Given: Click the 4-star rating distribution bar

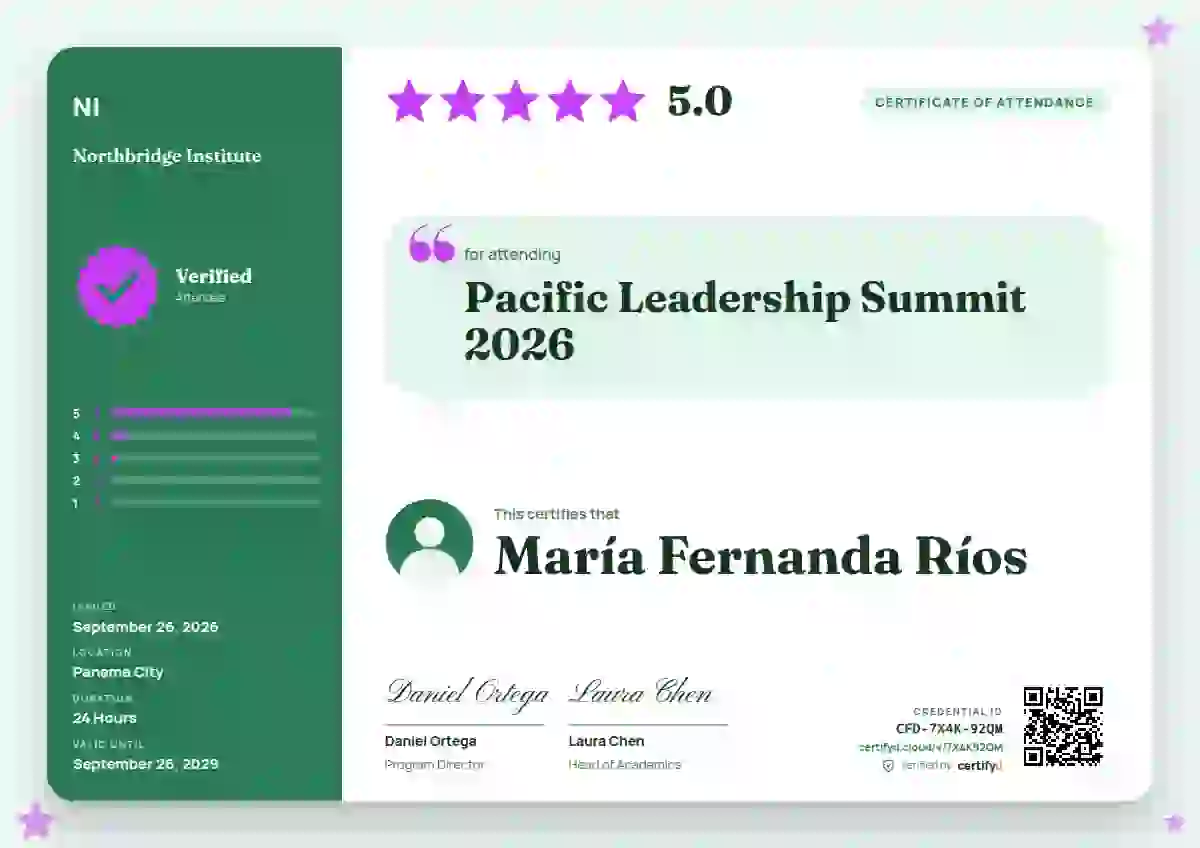Looking at the screenshot, I should pyautogui.click(x=214, y=435).
